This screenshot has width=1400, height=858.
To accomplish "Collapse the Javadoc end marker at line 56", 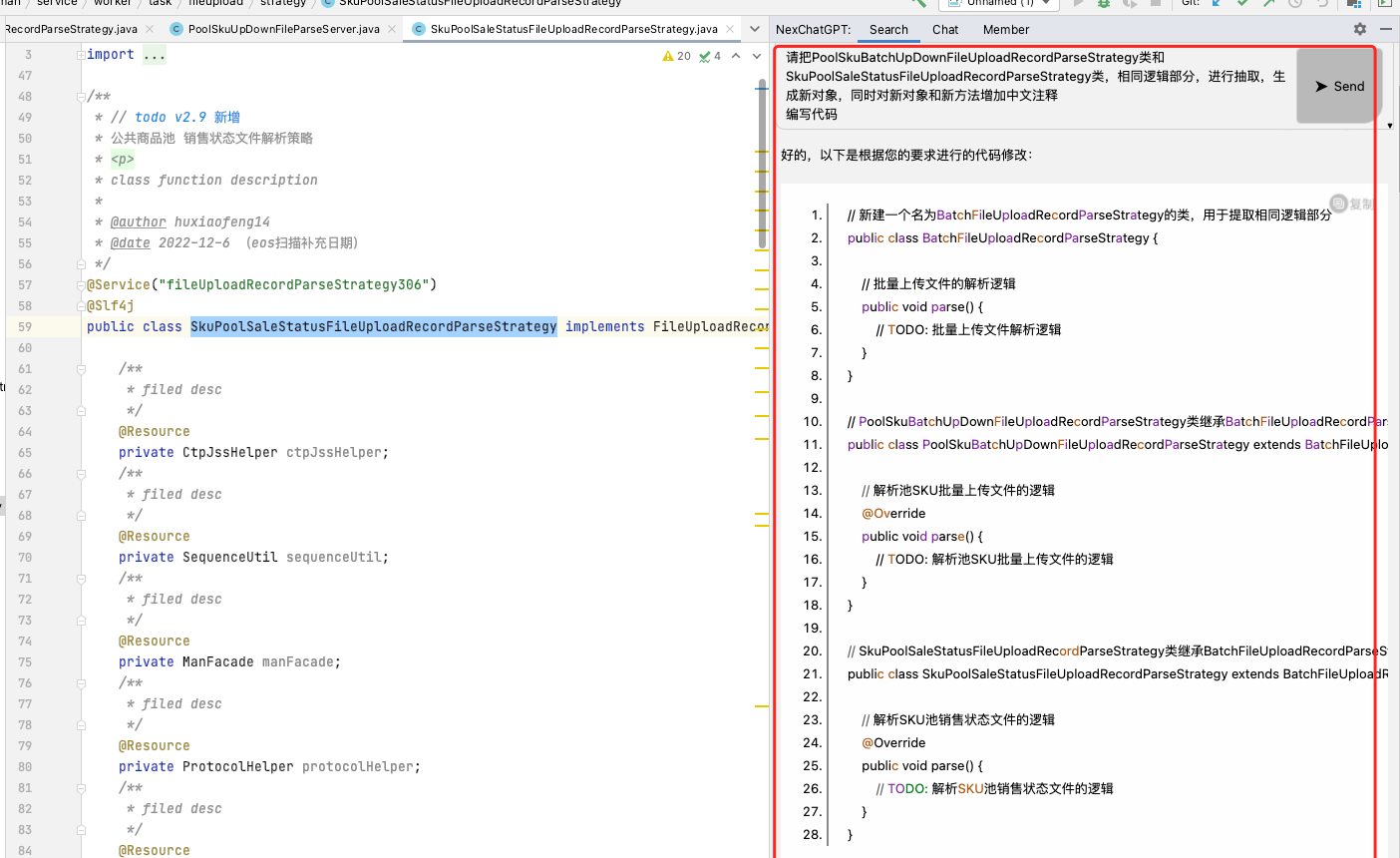I will [81, 264].
